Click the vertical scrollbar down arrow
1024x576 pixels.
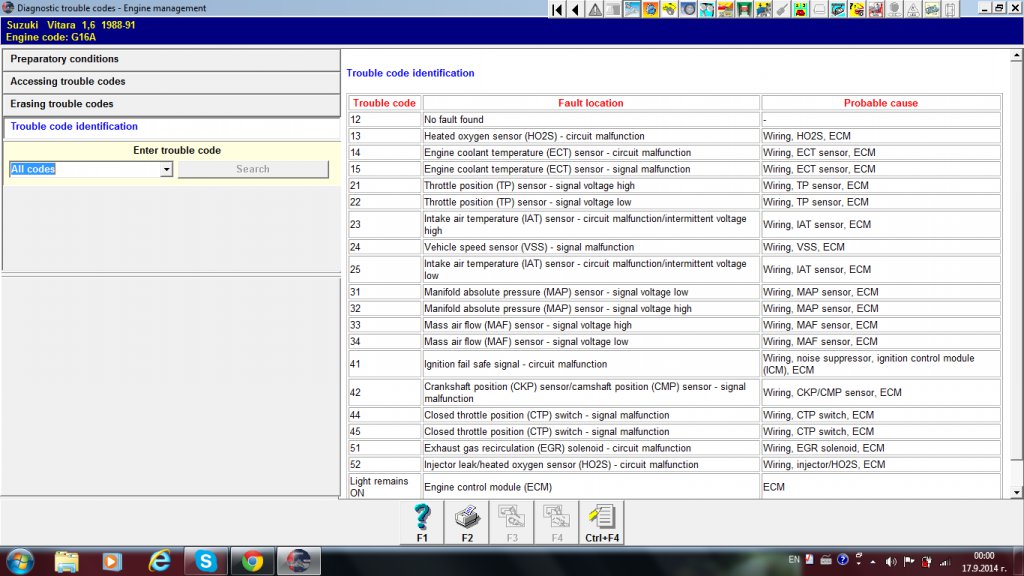tap(1016, 492)
